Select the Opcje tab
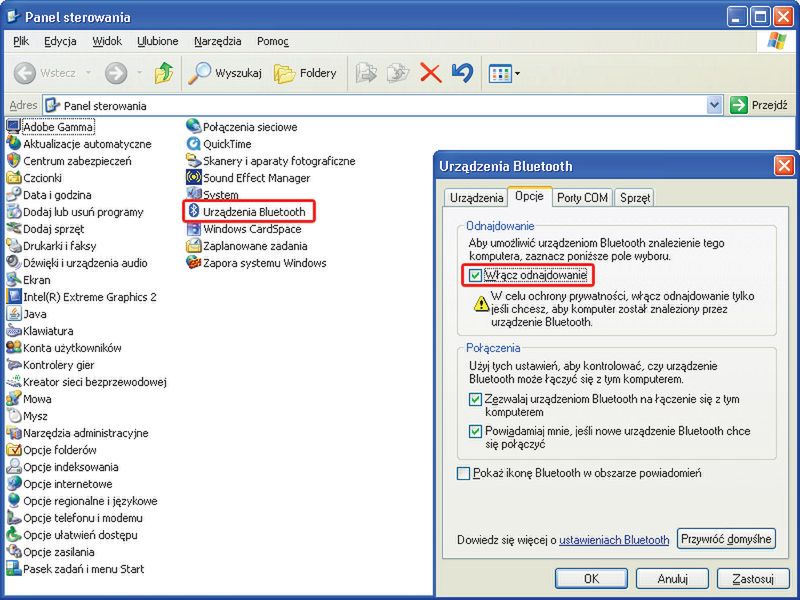800x600 pixels. pos(530,196)
